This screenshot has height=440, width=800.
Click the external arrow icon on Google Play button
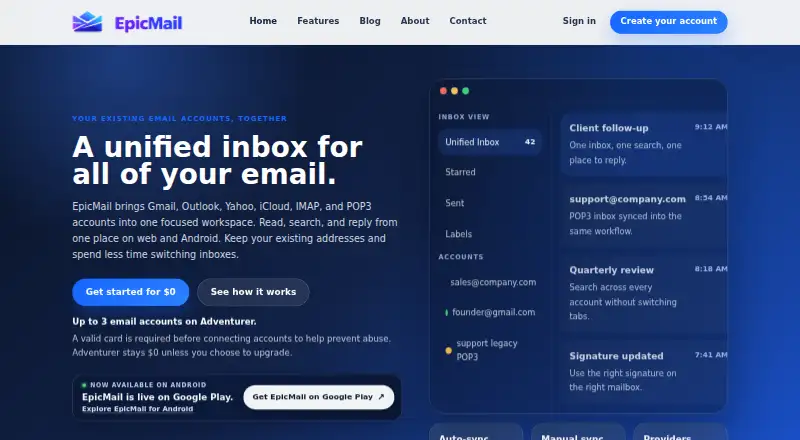[x=381, y=397]
